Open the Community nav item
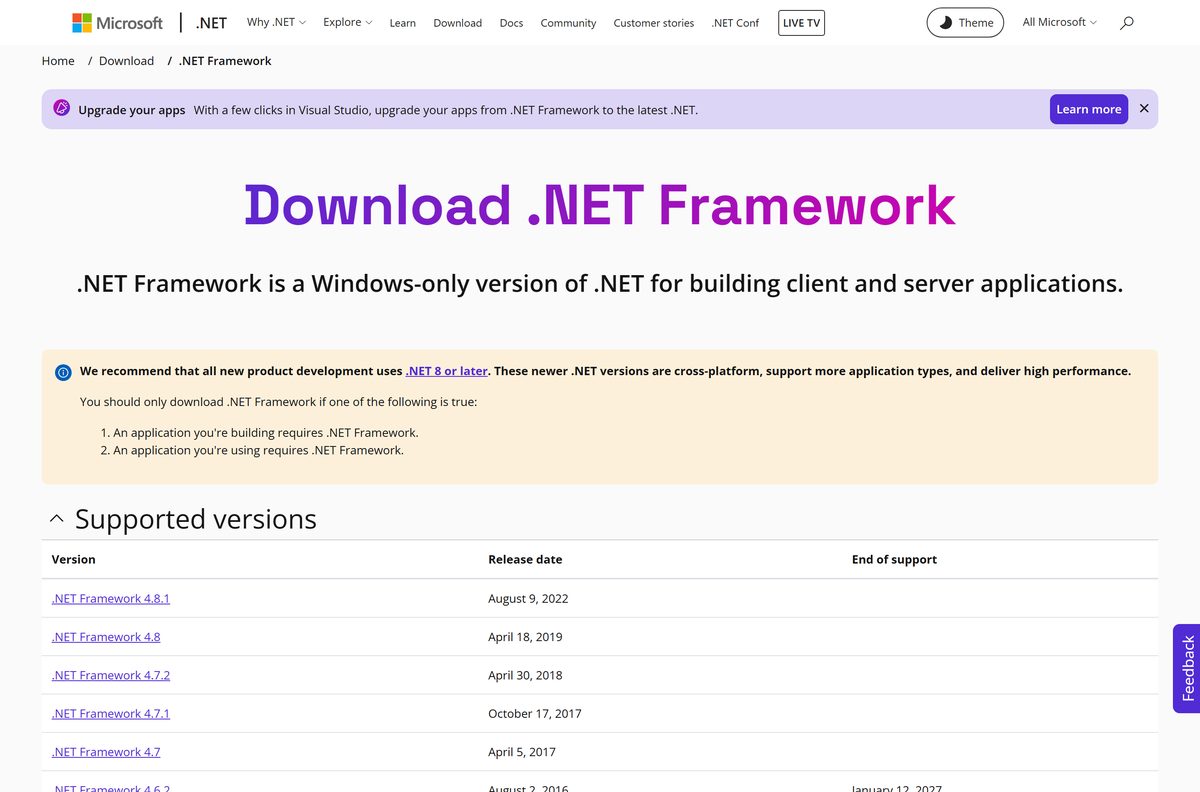This screenshot has width=1200, height=792. pos(568,23)
